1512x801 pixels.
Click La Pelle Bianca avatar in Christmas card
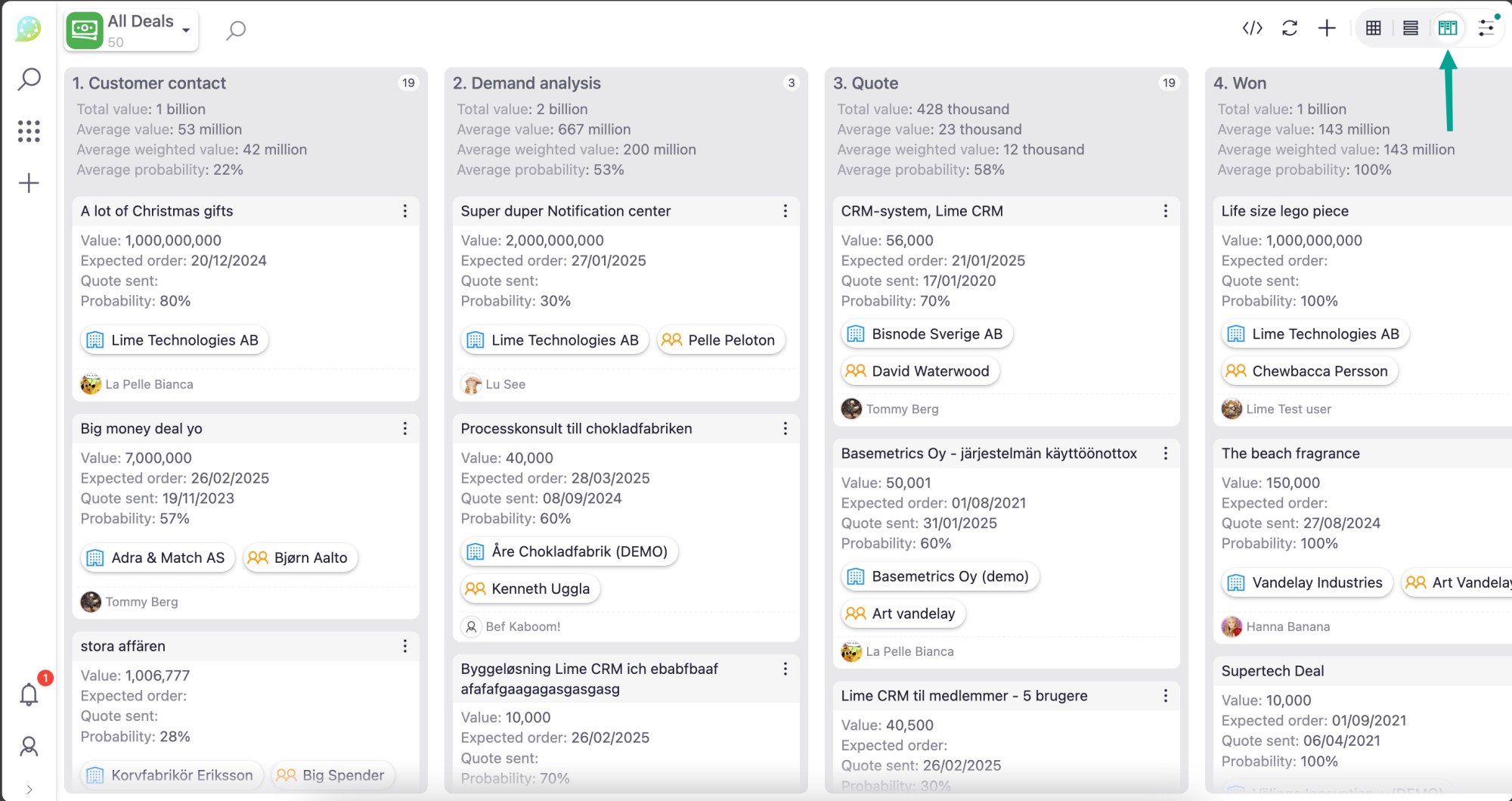point(91,384)
